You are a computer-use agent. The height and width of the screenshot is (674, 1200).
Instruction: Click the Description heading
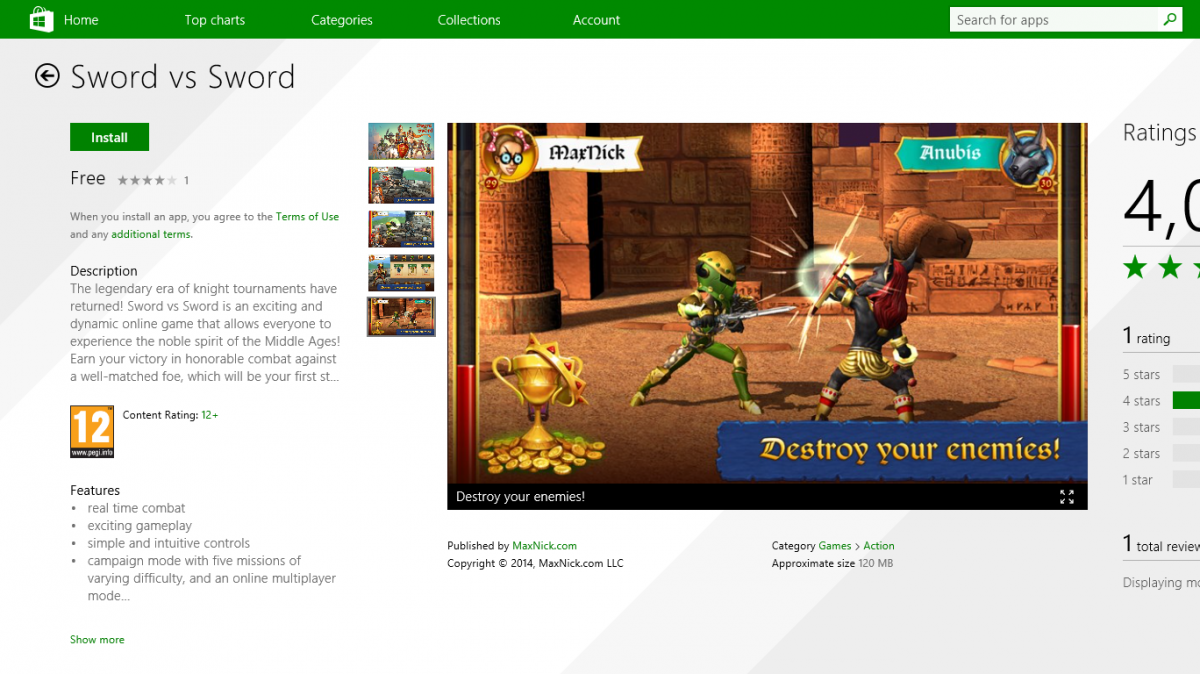click(x=104, y=271)
